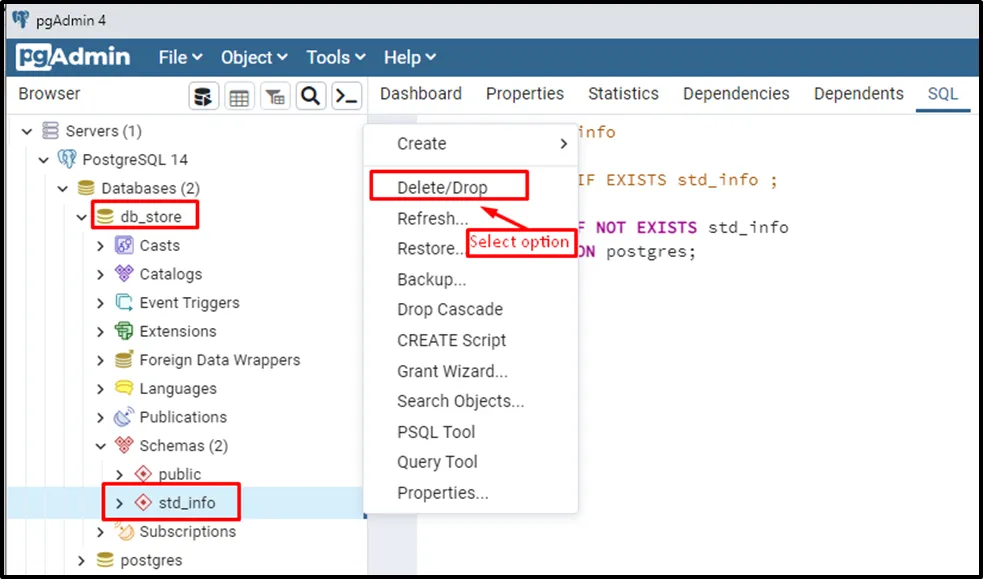Switch to the Dependencies tab
983x579 pixels.
click(736, 94)
